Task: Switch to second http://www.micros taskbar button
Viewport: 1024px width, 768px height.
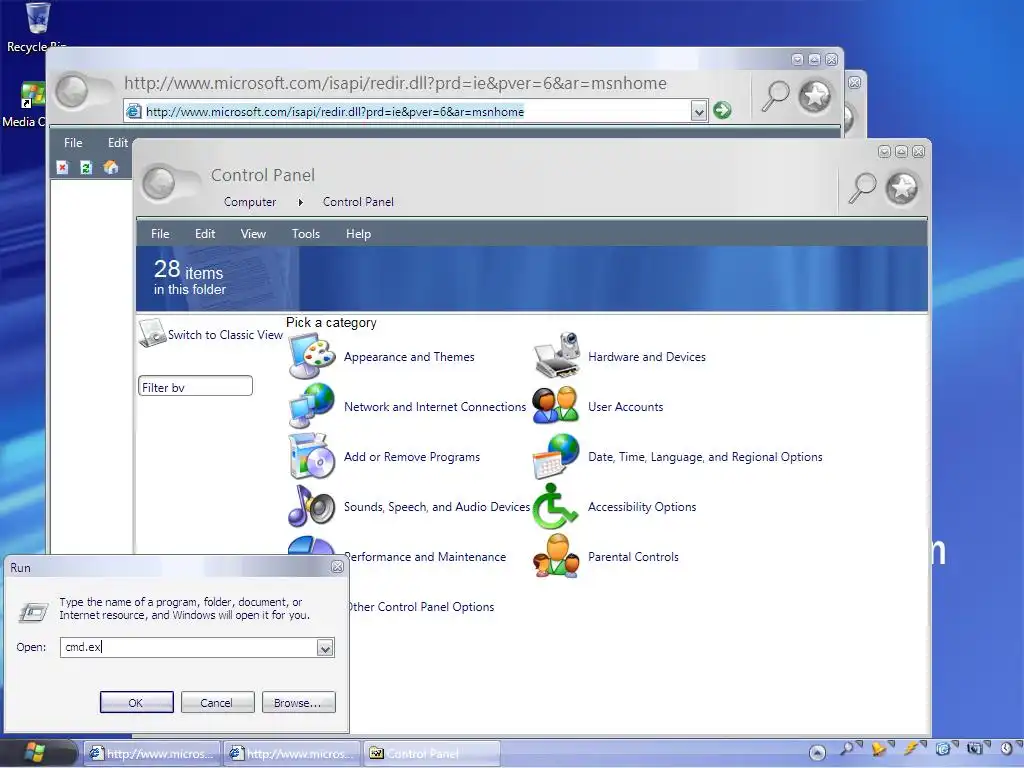Action: click(x=292, y=754)
